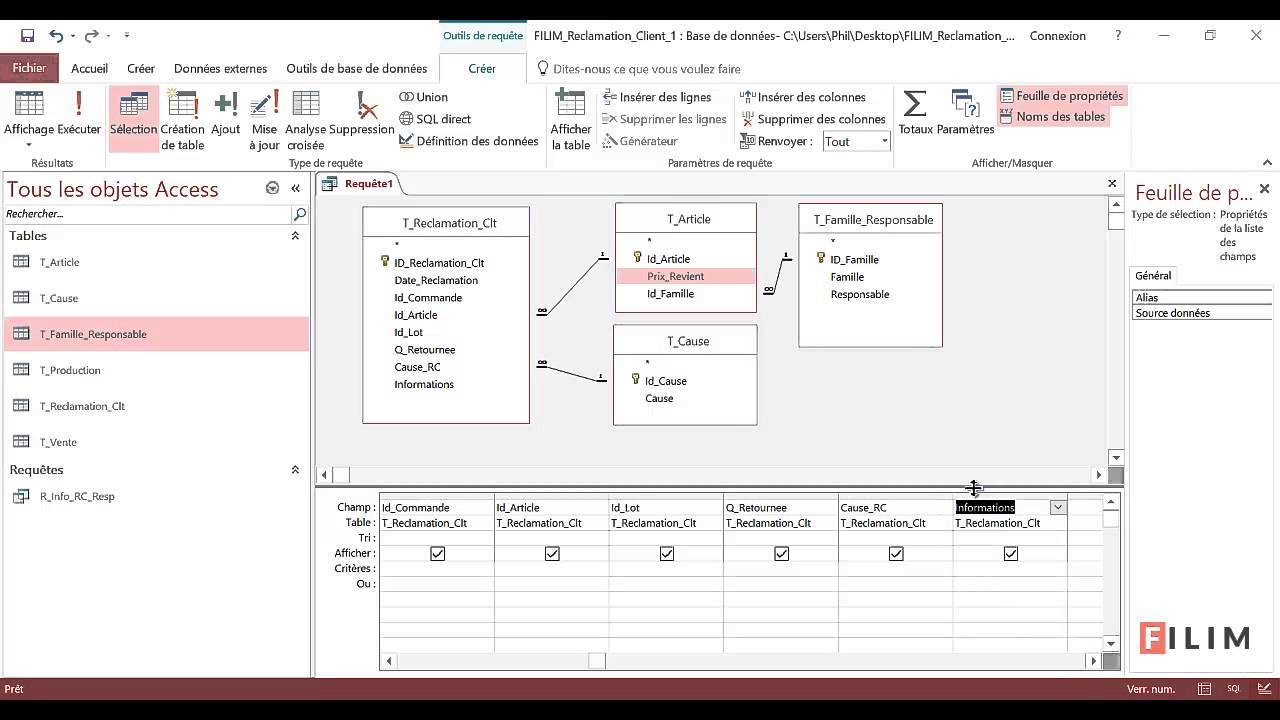Open the Informations field dropdown arrow
Screen dimensions: 1280x720
[1058, 507]
